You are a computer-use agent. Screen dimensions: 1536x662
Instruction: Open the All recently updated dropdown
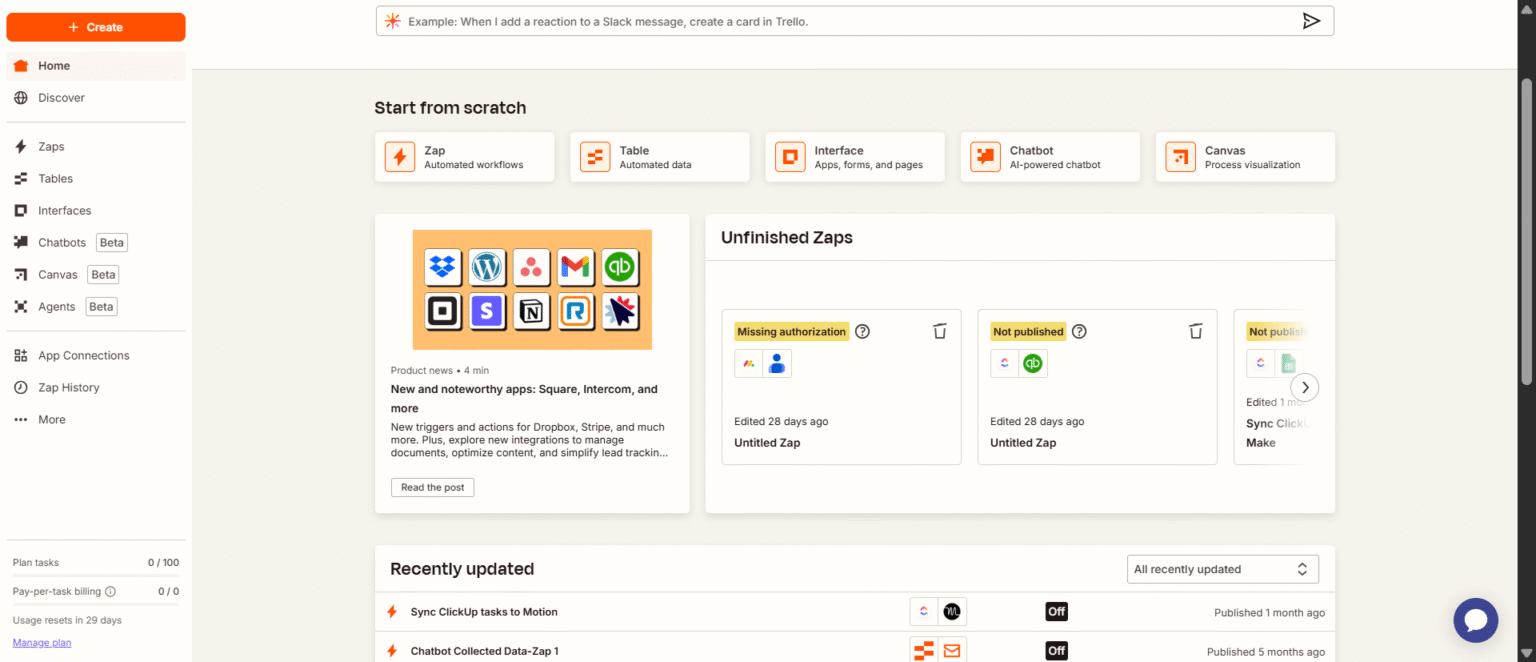pyautogui.click(x=1222, y=568)
